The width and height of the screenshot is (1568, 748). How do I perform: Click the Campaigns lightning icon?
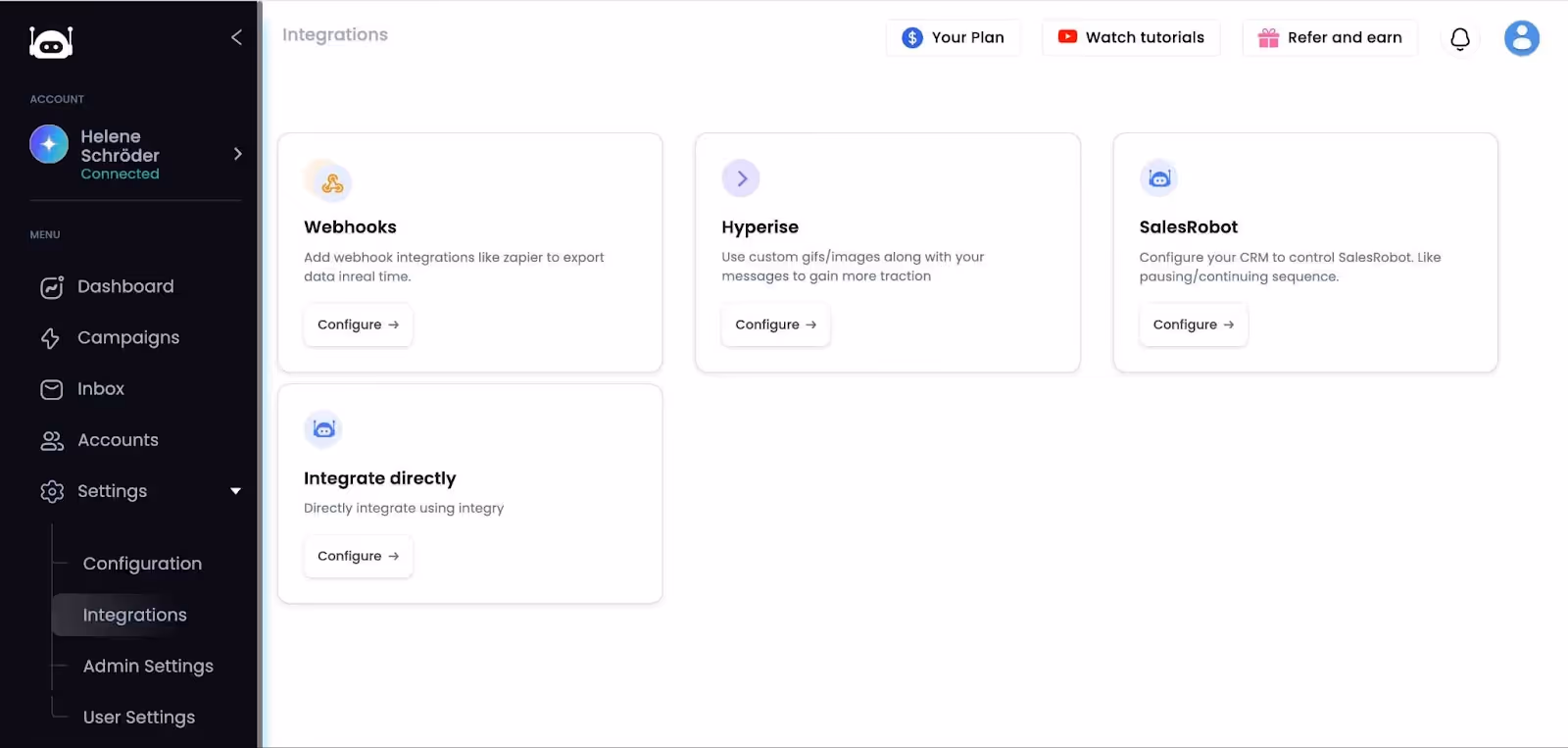(51, 338)
